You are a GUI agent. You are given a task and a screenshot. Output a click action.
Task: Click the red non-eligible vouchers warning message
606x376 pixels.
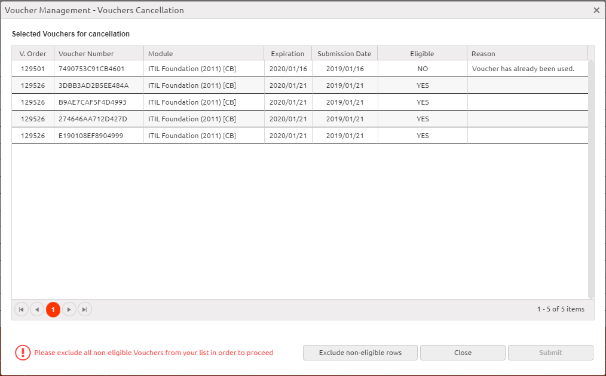coord(154,352)
